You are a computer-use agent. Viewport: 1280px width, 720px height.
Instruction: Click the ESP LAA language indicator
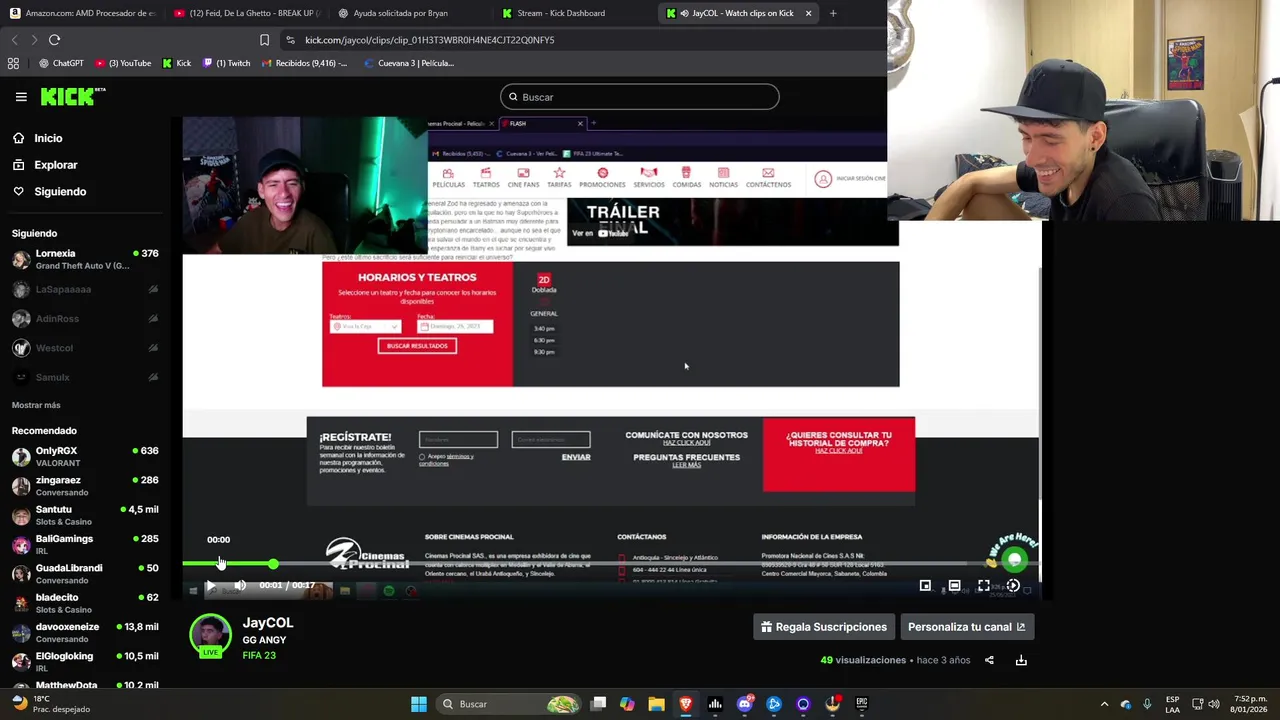click(1172, 704)
